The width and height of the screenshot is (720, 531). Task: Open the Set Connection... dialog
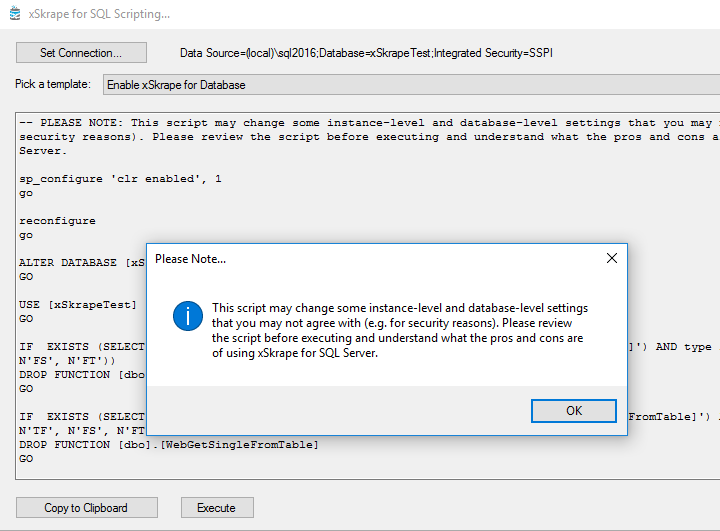click(x=81, y=53)
